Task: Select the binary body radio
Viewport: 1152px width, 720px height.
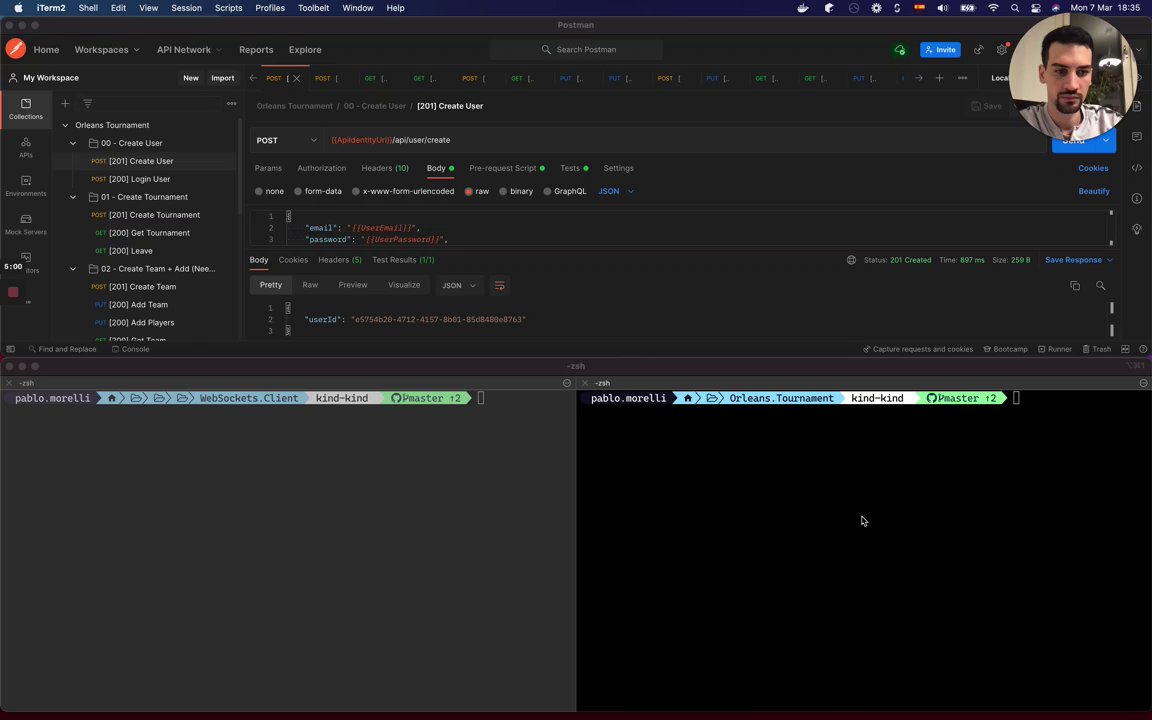Action: [x=503, y=191]
